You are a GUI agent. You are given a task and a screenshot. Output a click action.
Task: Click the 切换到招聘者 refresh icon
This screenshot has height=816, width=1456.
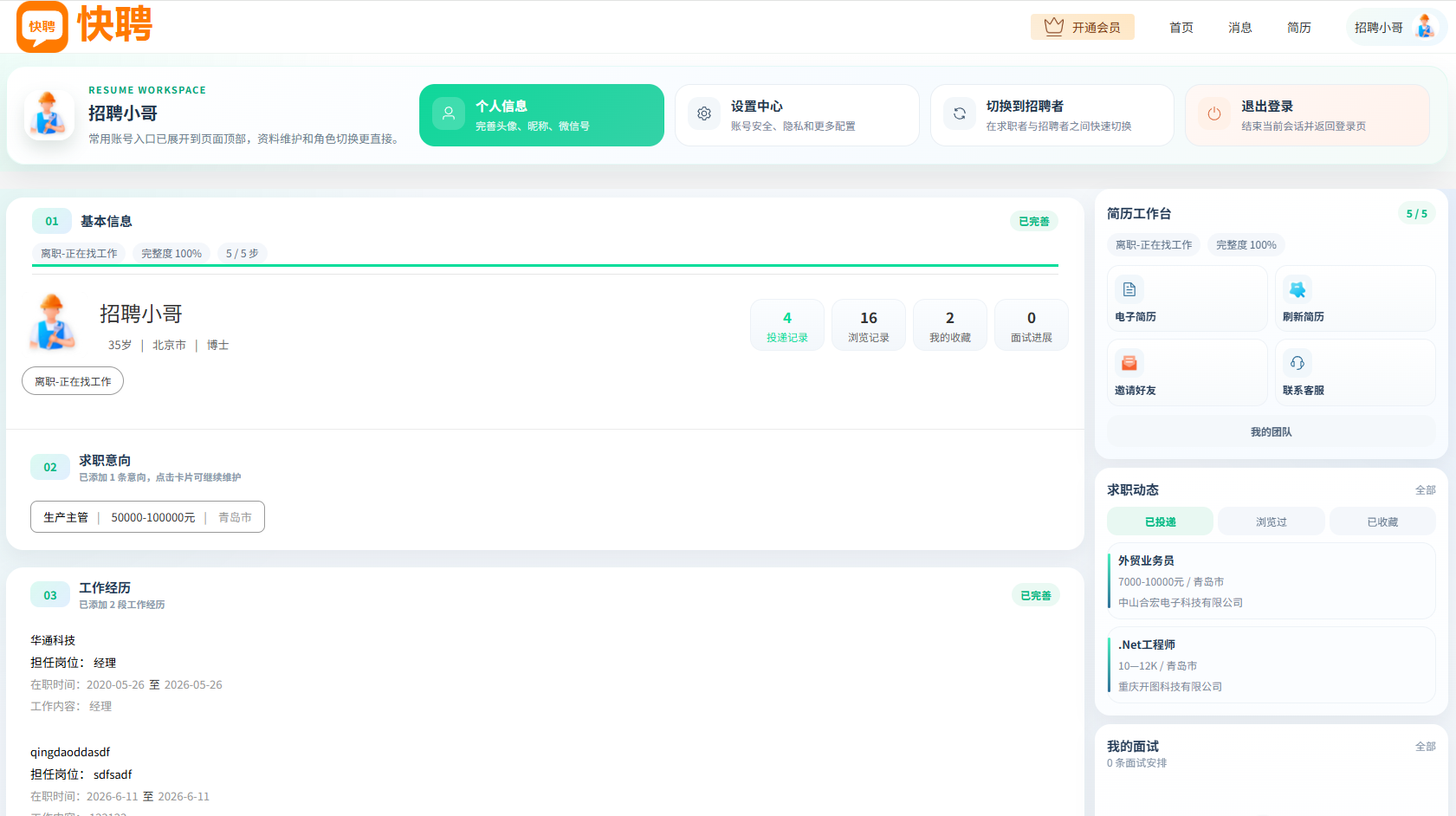click(960, 113)
